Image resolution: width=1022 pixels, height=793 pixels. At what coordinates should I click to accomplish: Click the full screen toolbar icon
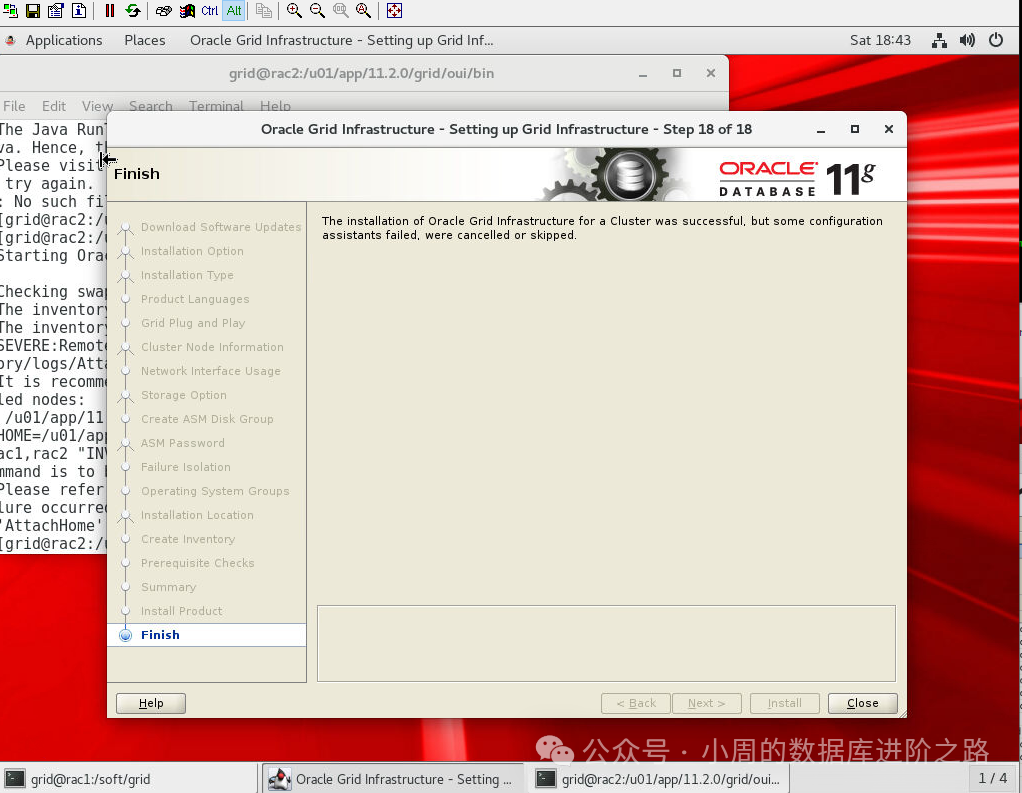pyautogui.click(x=394, y=10)
